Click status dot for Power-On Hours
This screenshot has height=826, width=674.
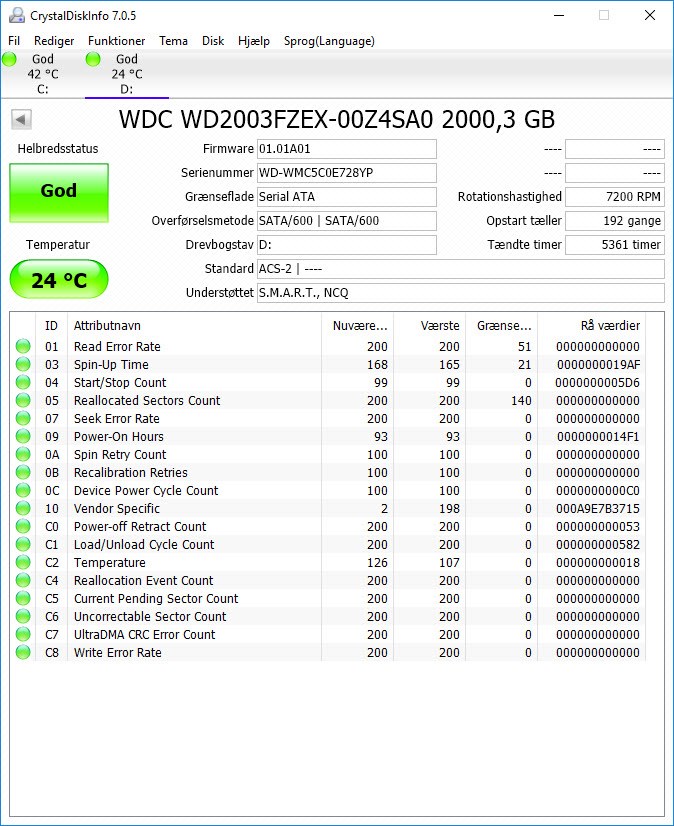pyautogui.click(x=23, y=436)
